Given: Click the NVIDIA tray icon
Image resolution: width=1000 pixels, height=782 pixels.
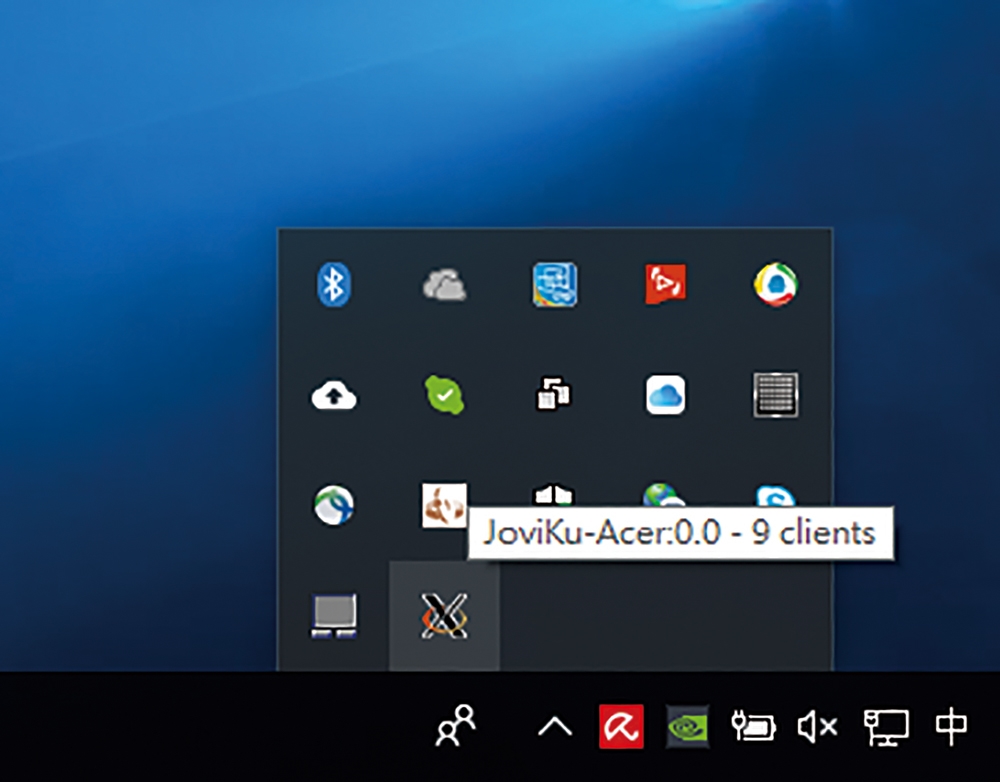Looking at the screenshot, I should pyautogui.click(x=688, y=726).
